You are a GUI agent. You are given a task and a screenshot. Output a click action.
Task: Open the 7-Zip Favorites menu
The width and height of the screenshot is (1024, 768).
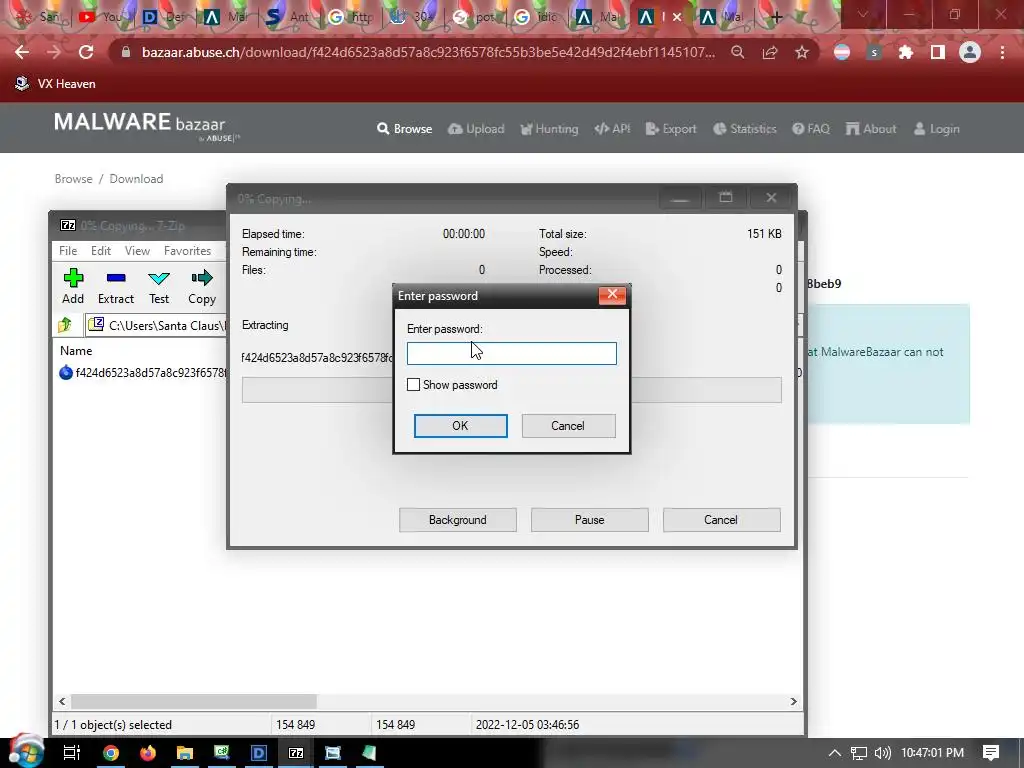coord(187,251)
